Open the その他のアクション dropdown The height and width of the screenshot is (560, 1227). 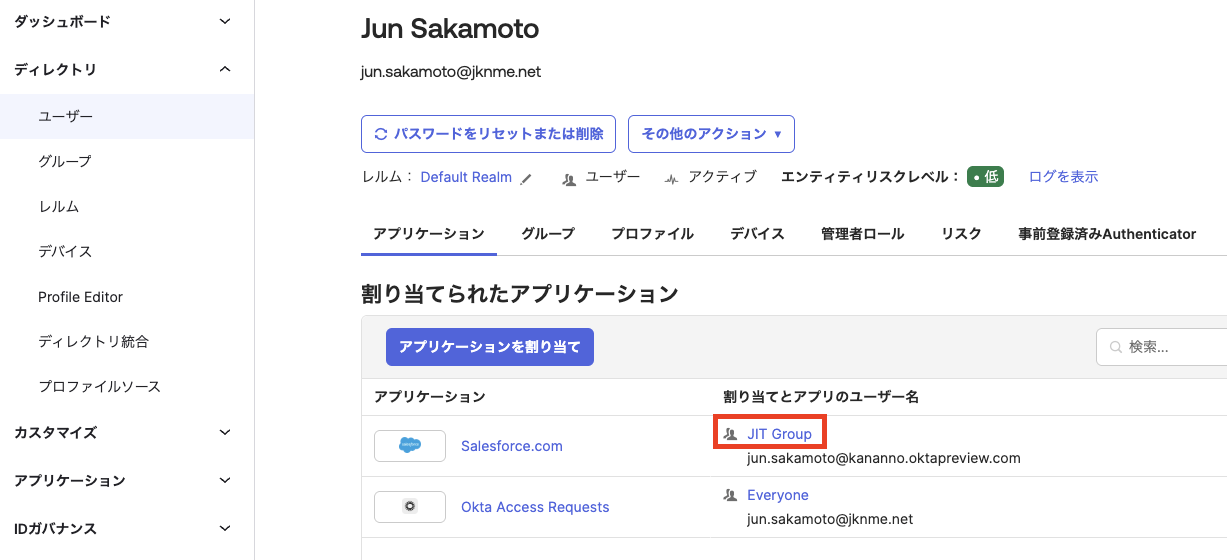tap(711, 134)
